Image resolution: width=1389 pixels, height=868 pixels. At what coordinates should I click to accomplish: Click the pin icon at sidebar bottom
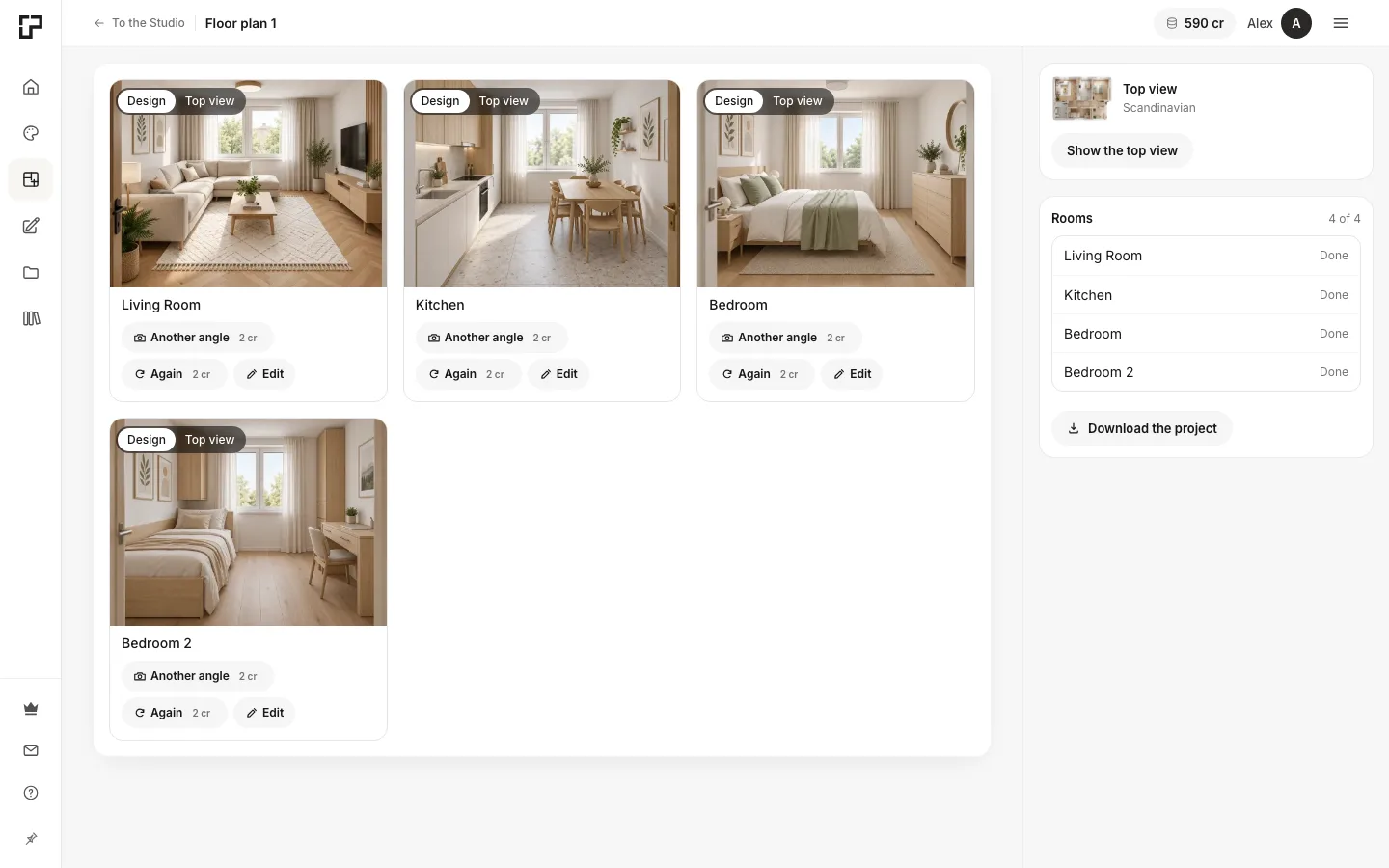(31, 839)
